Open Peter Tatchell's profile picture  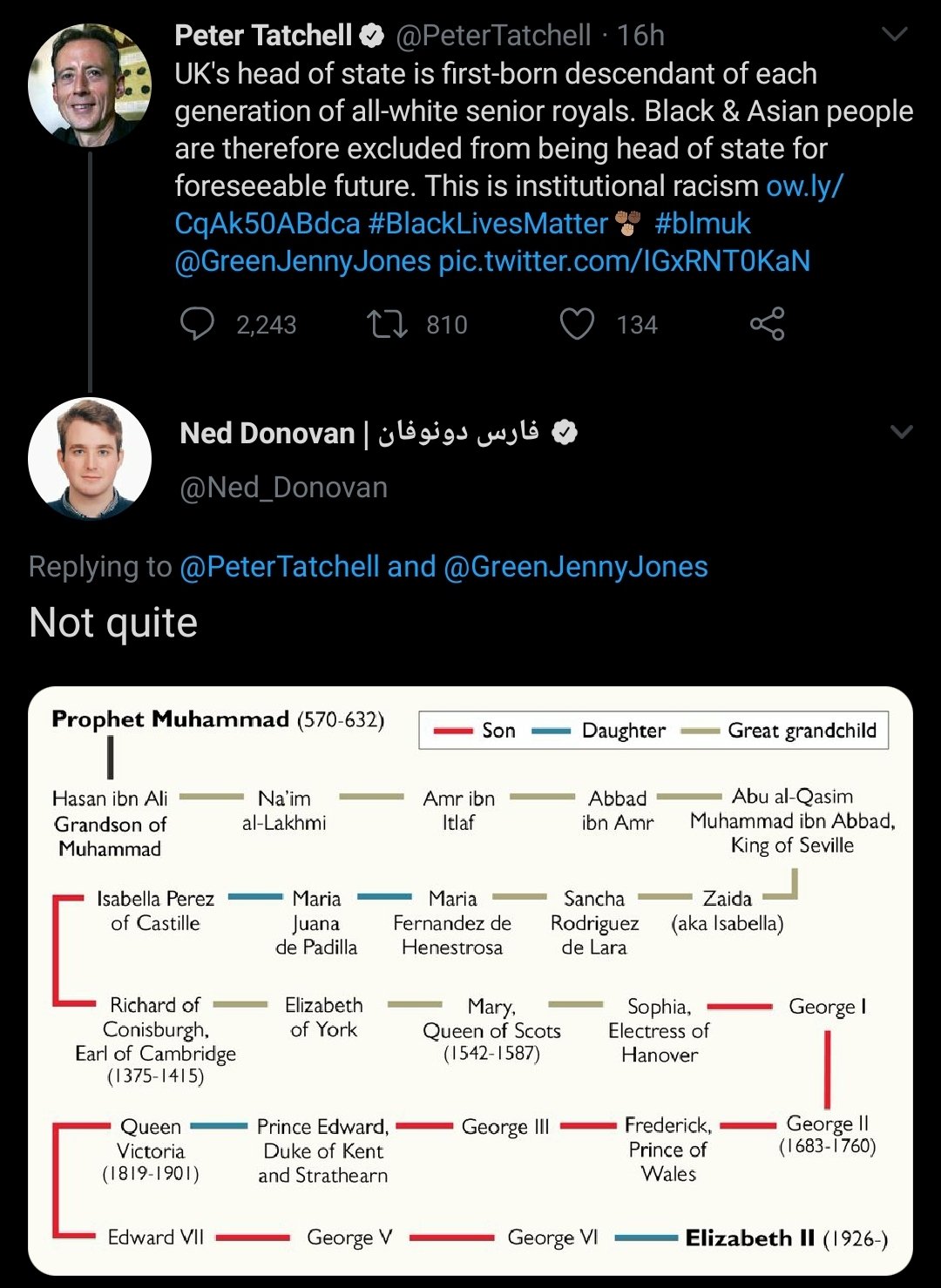tap(90, 84)
